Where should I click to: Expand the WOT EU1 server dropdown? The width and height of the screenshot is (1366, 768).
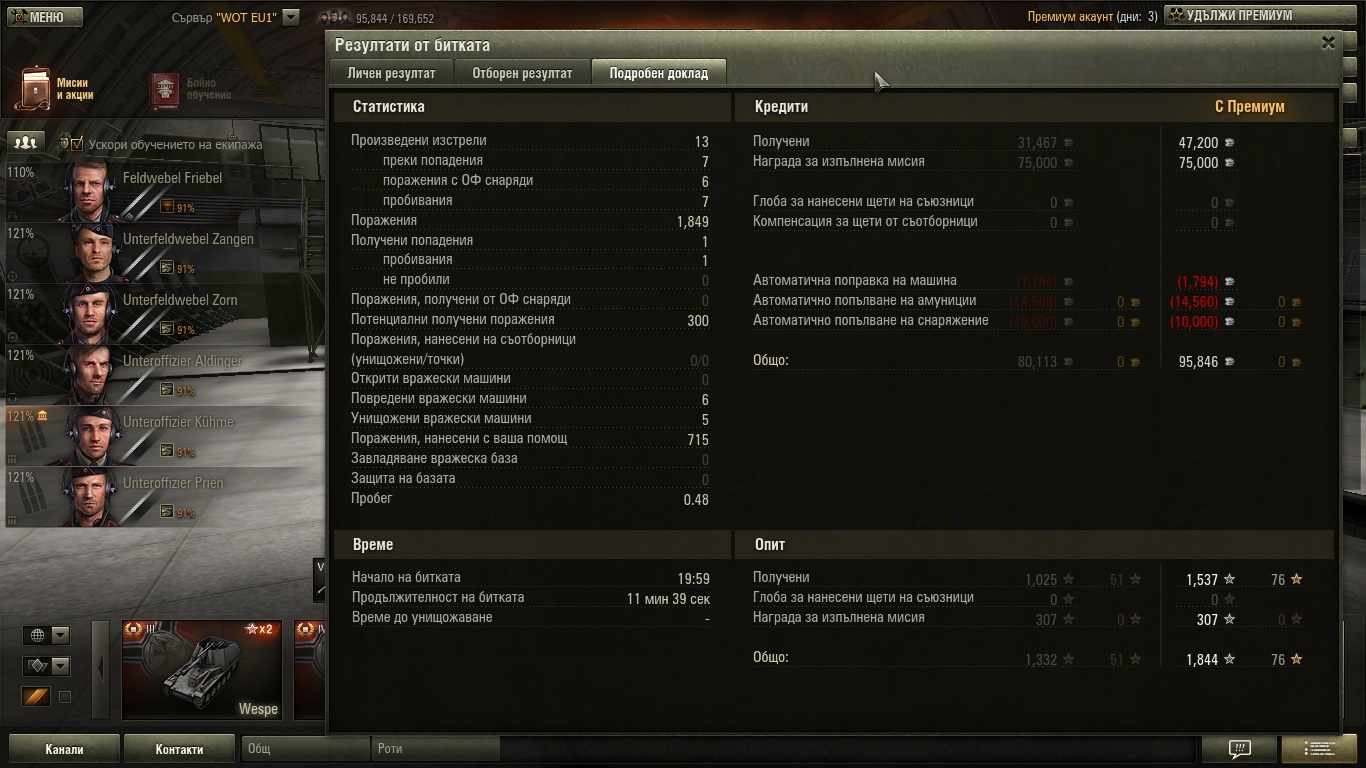click(291, 17)
